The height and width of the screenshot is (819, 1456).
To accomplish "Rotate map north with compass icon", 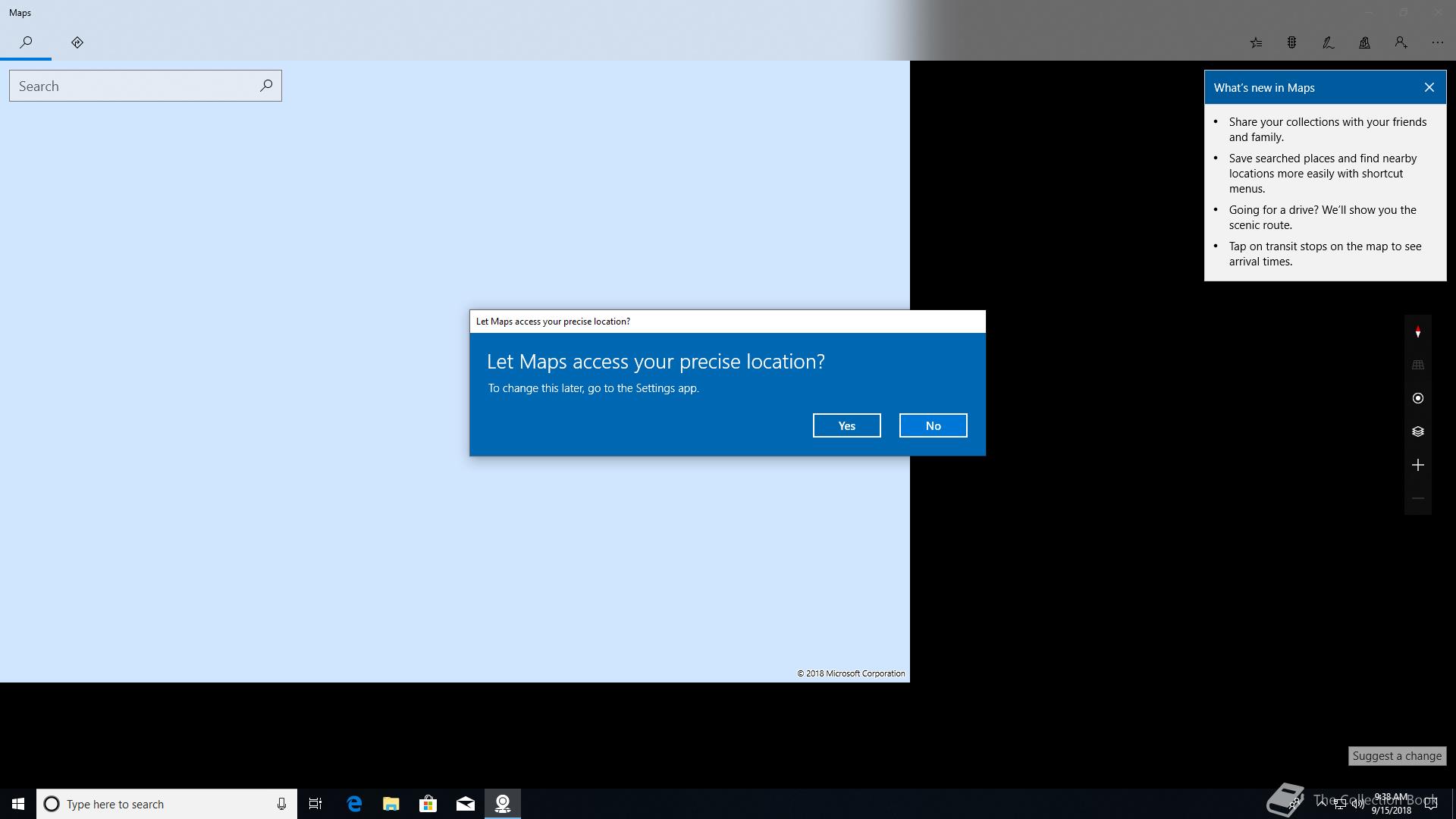I will 1417,332.
